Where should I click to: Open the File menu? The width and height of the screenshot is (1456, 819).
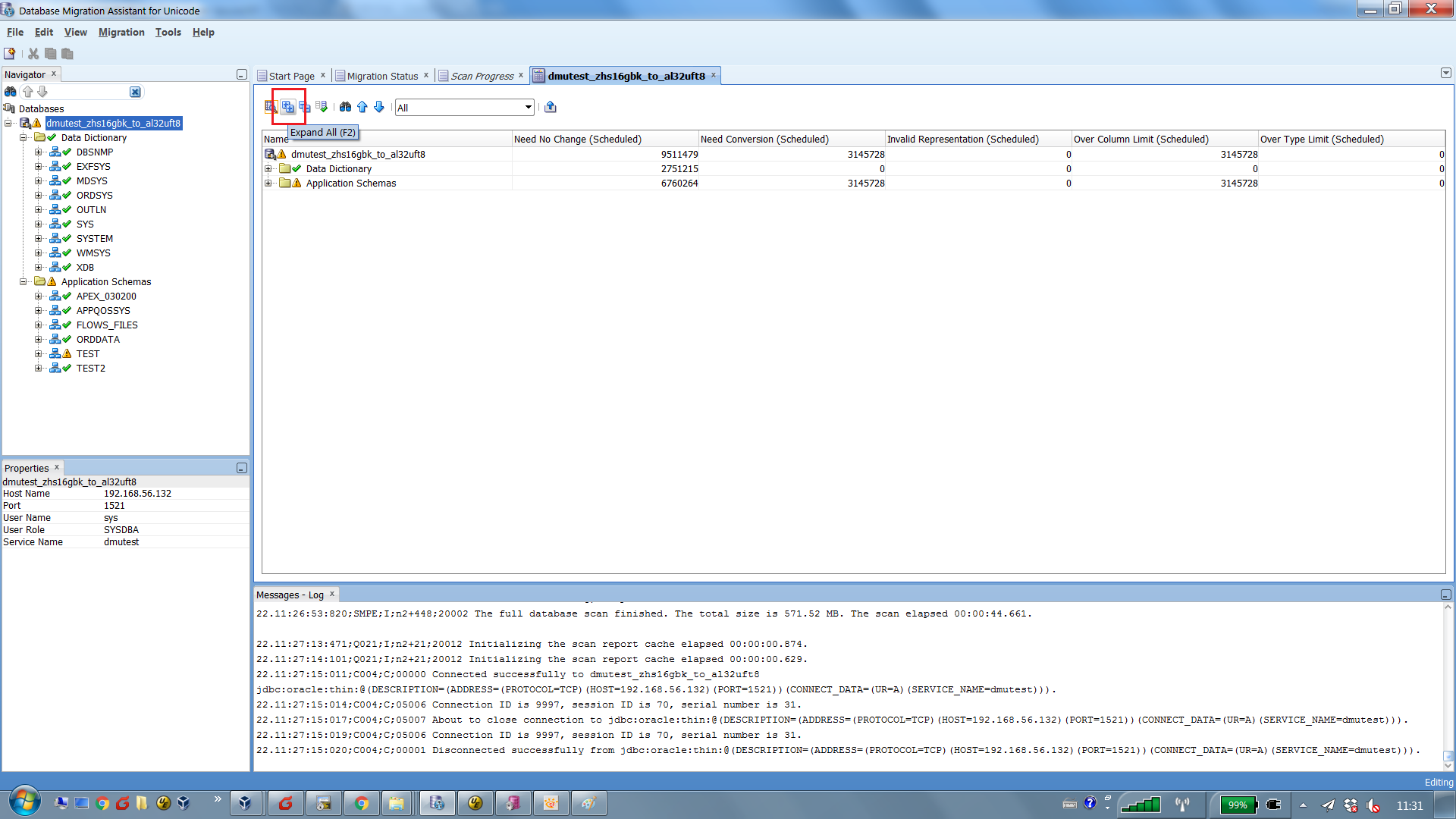click(x=15, y=32)
